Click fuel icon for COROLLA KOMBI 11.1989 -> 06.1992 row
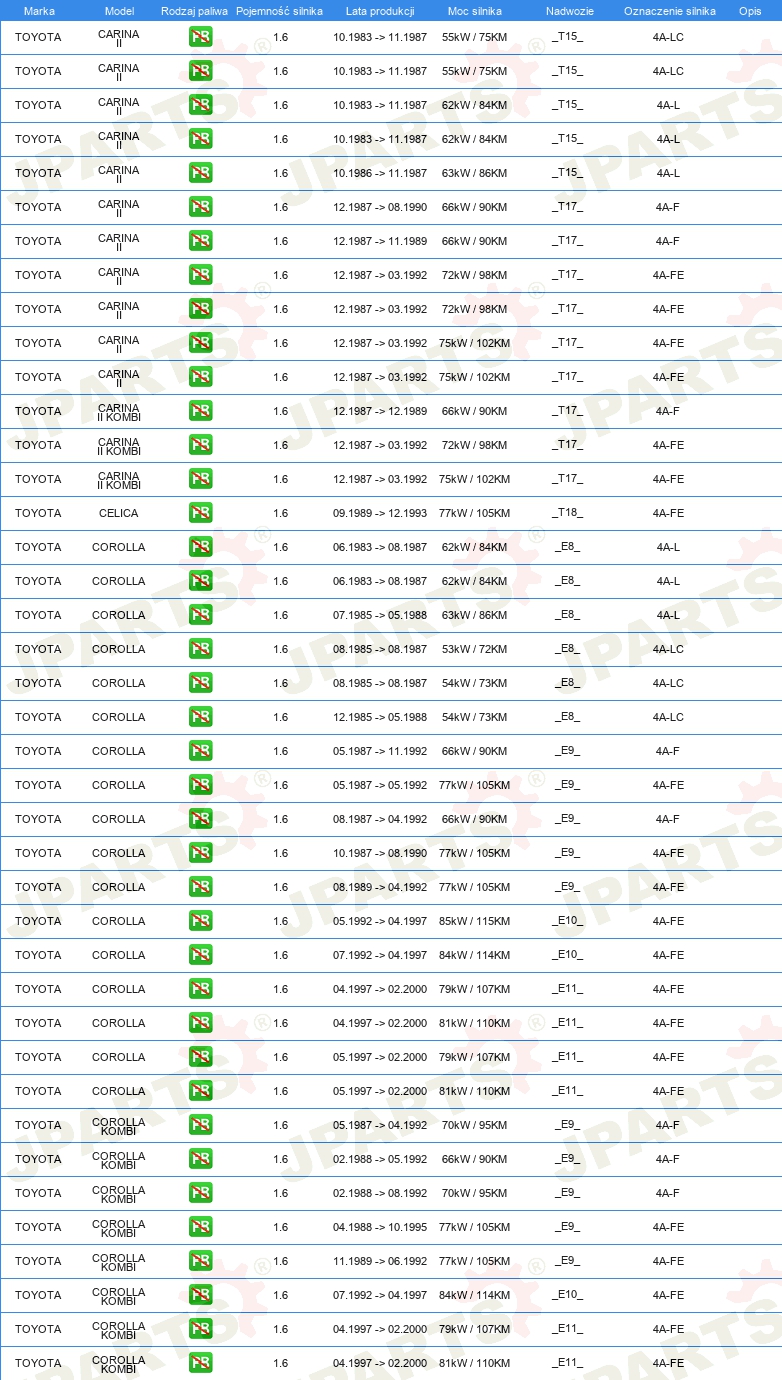Image resolution: width=782 pixels, height=1380 pixels. (x=200, y=1261)
